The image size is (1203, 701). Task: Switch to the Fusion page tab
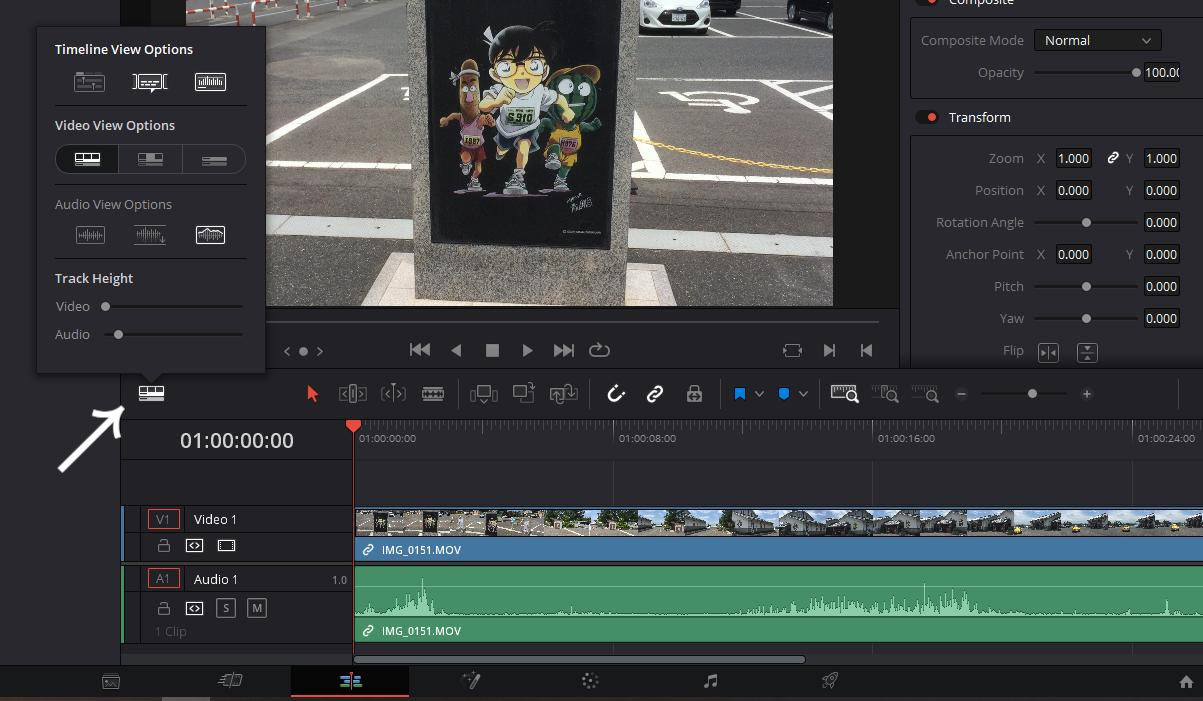click(470, 682)
